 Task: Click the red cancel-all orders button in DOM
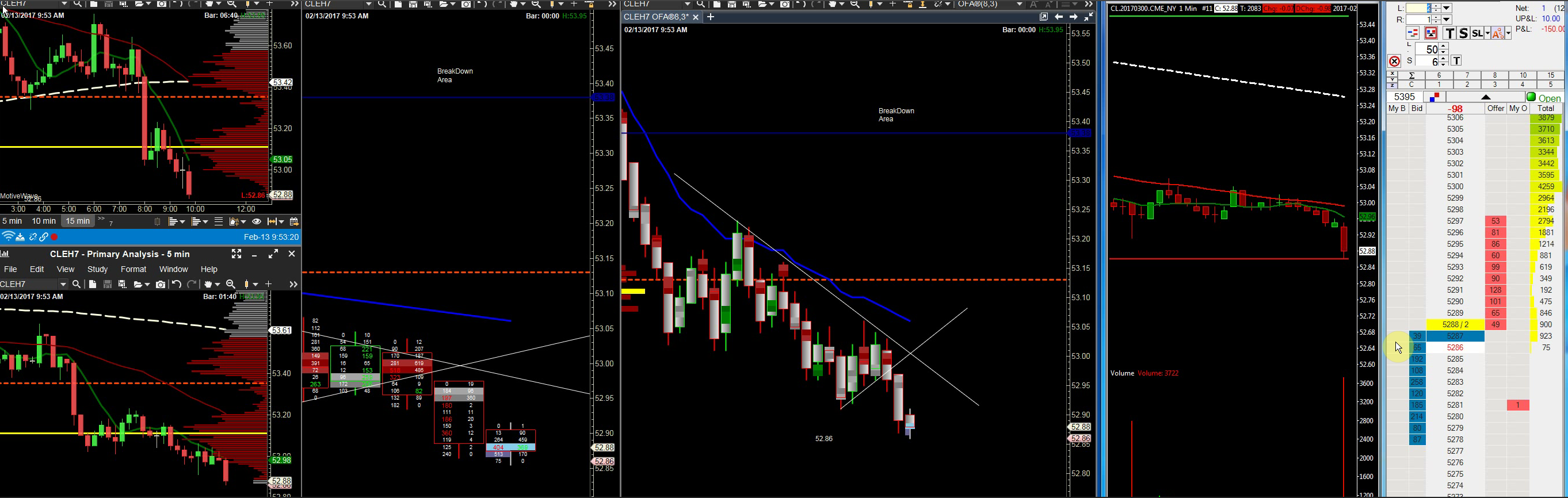pos(1395,61)
